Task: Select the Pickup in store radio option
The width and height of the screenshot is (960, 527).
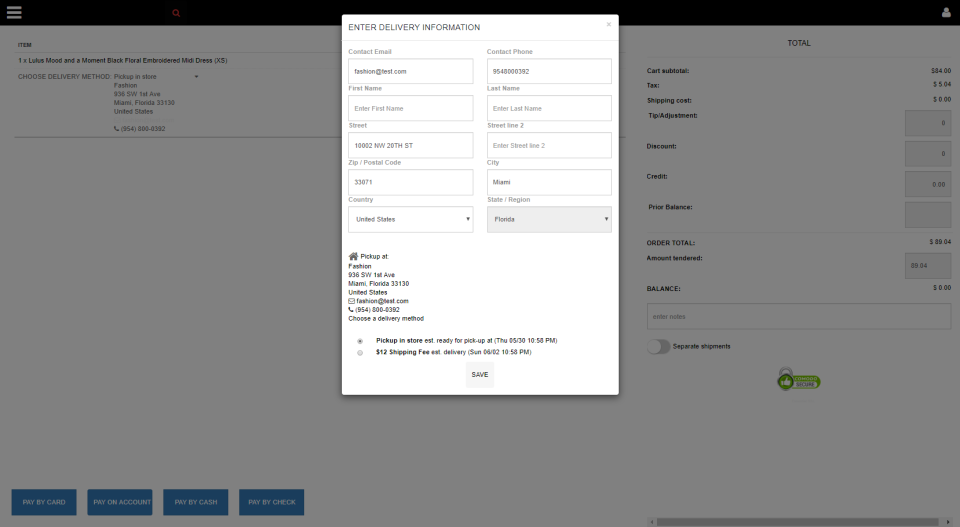Action: (360, 341)
